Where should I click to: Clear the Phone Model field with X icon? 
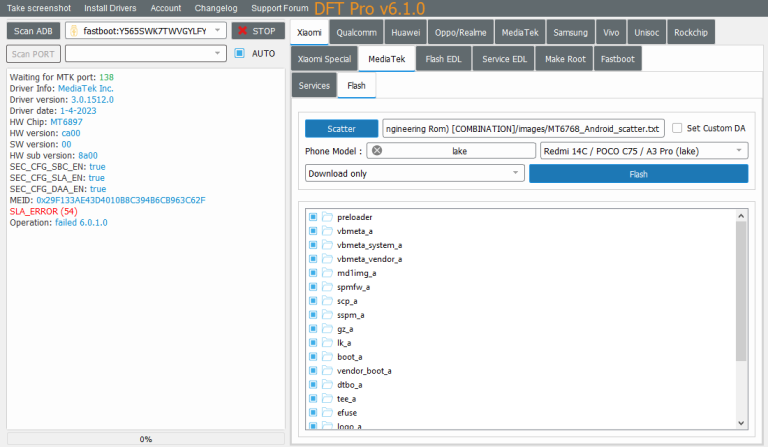pos(377,151)
